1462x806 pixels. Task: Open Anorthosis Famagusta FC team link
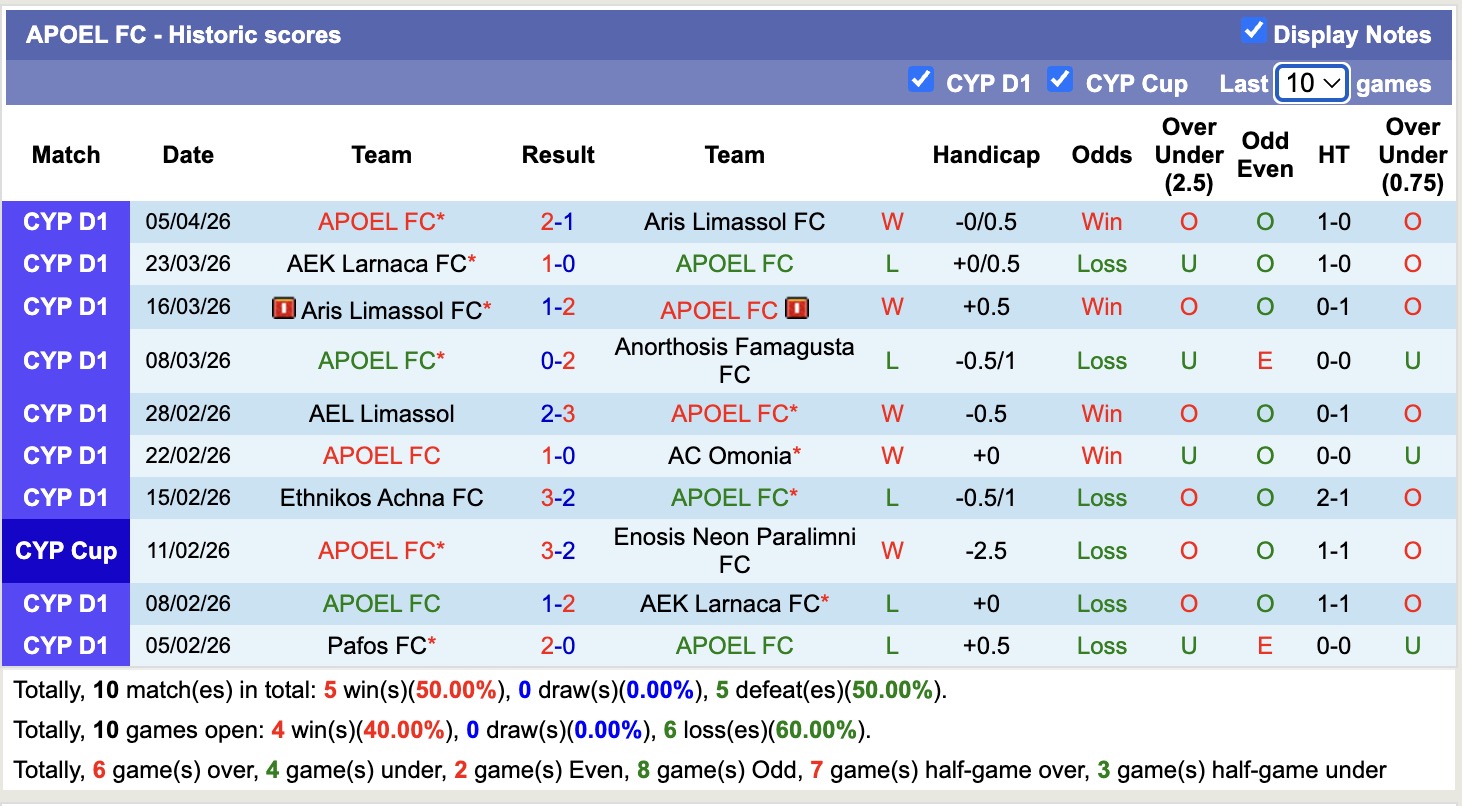(735, 359)
